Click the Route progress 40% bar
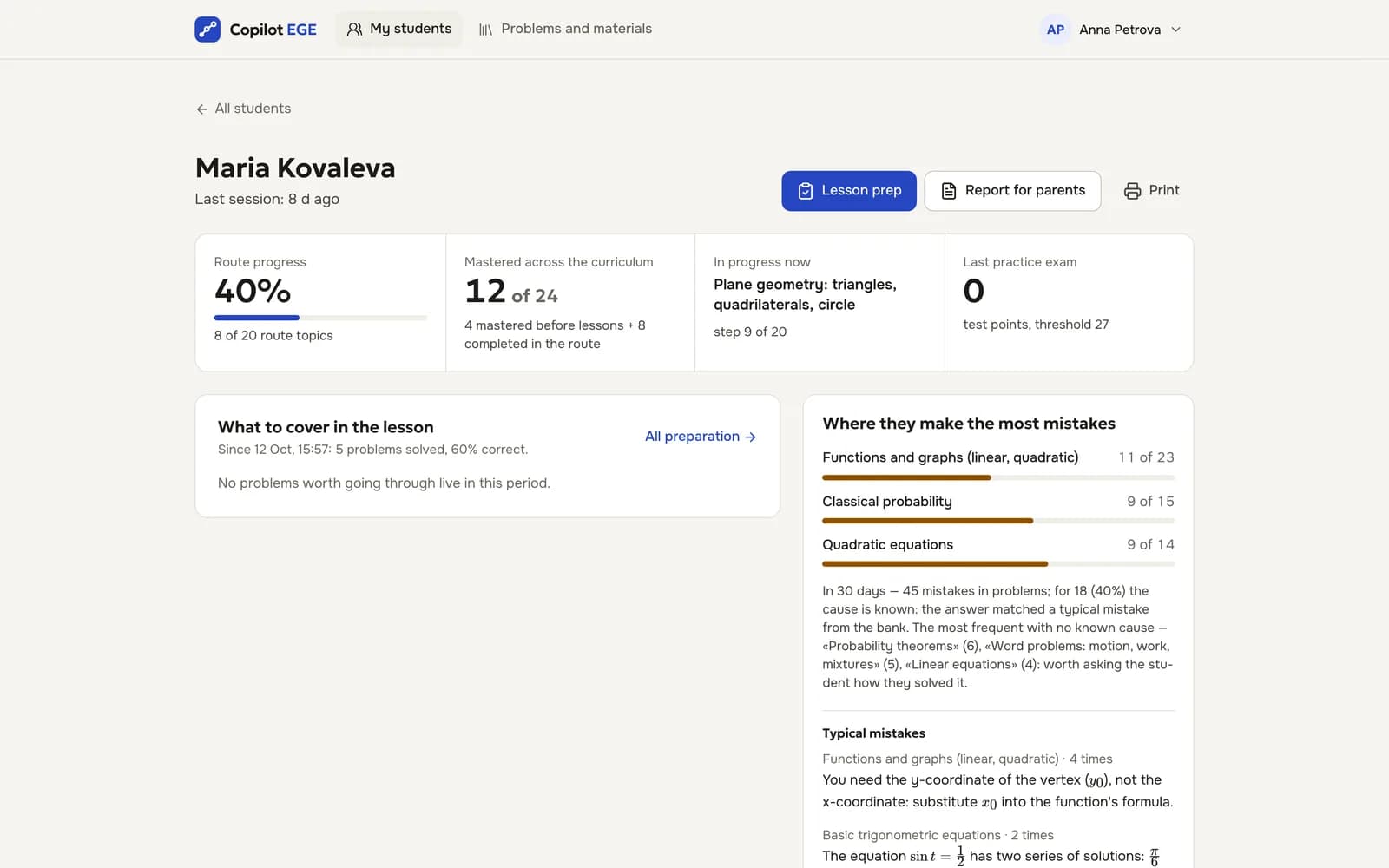The image size is (1389, 868). point(320,318)
